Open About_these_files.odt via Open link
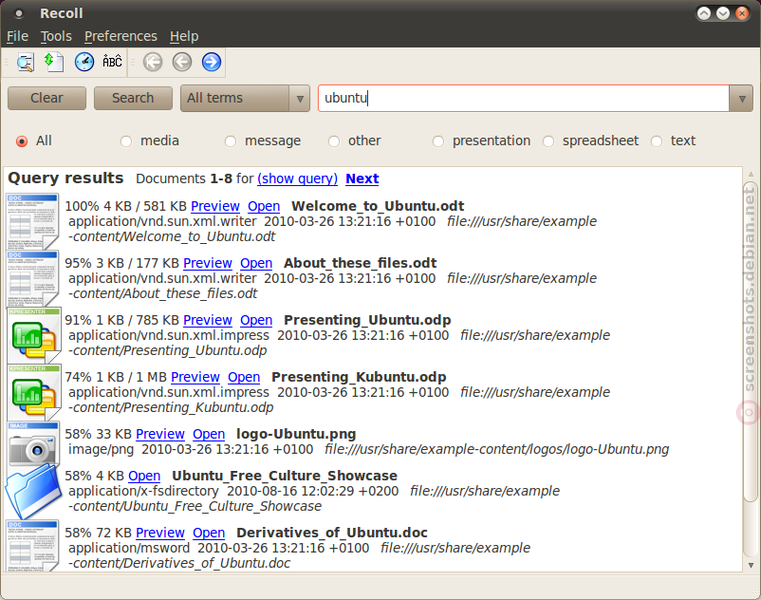This screenshot has height=600, width=761. point(256,263)
